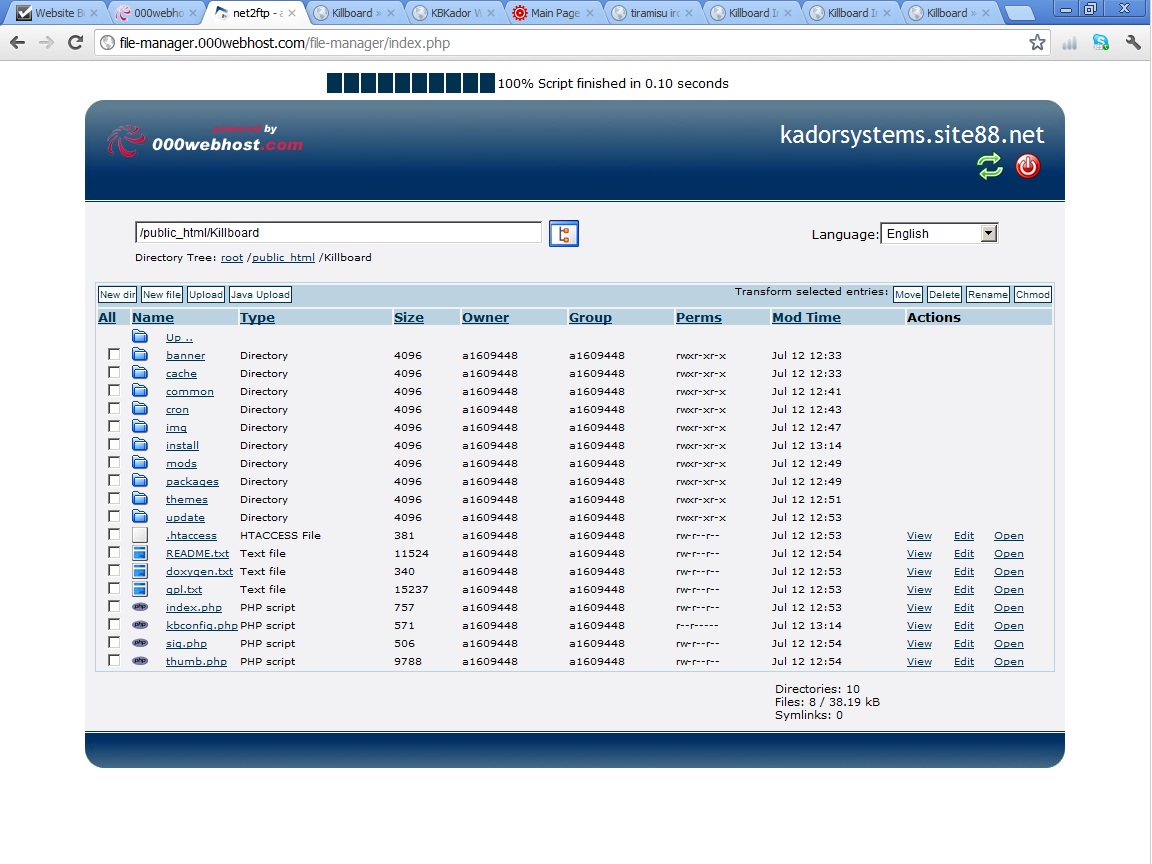Check the install directory checkbox
This screenshot has width=1152, height=864.
pyautogui.click(x=114, y=444)
